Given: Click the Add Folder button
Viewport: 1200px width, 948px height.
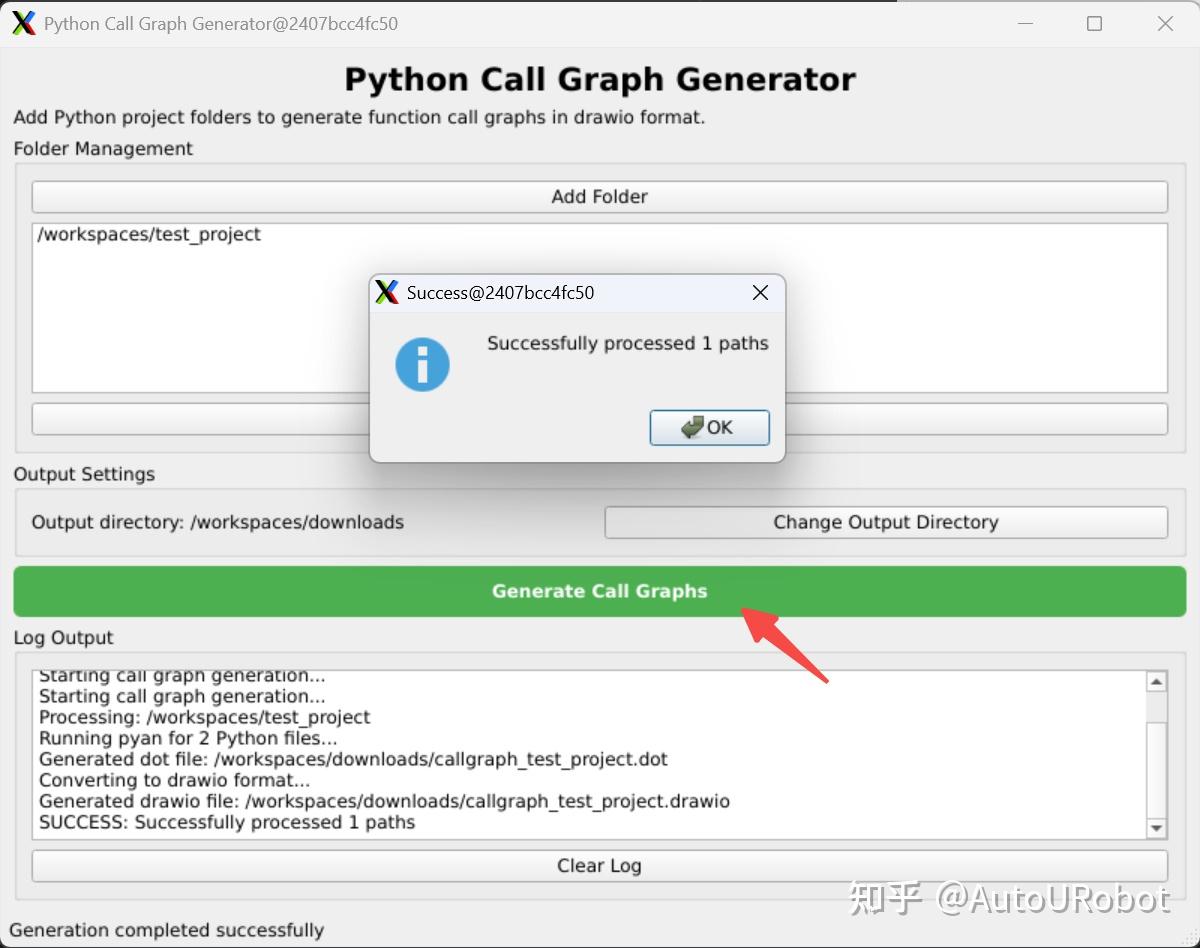Looking at the screenshot, I should [x=599, y=197].
